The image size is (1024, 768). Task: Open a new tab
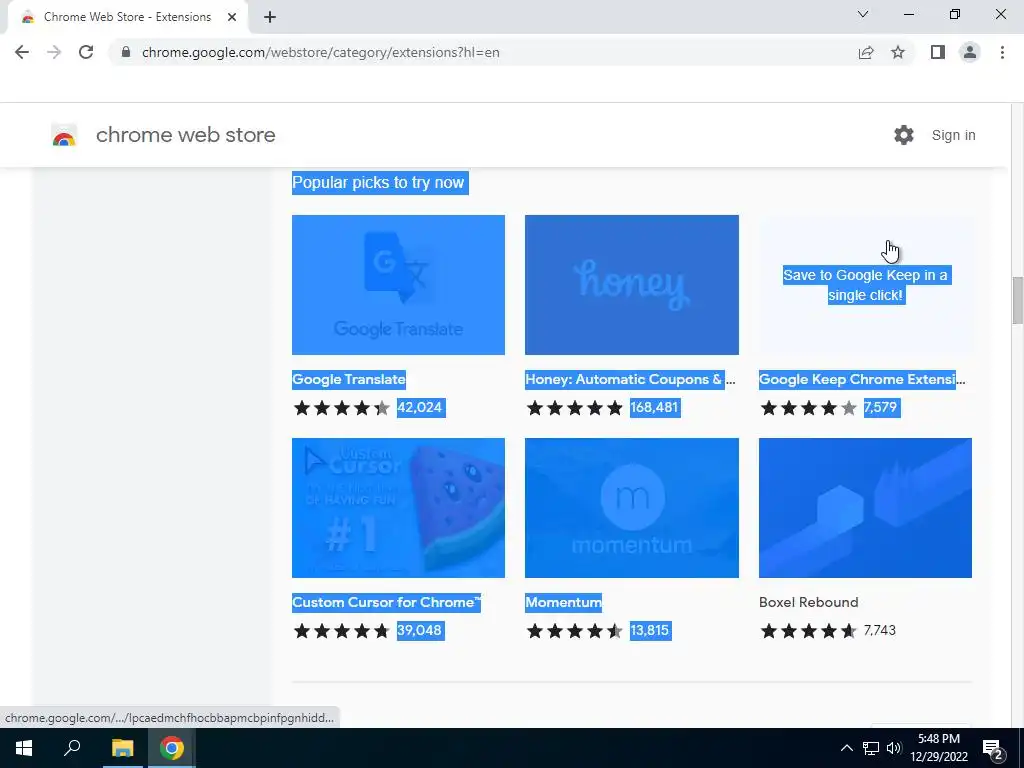click(x=270, y=17)
